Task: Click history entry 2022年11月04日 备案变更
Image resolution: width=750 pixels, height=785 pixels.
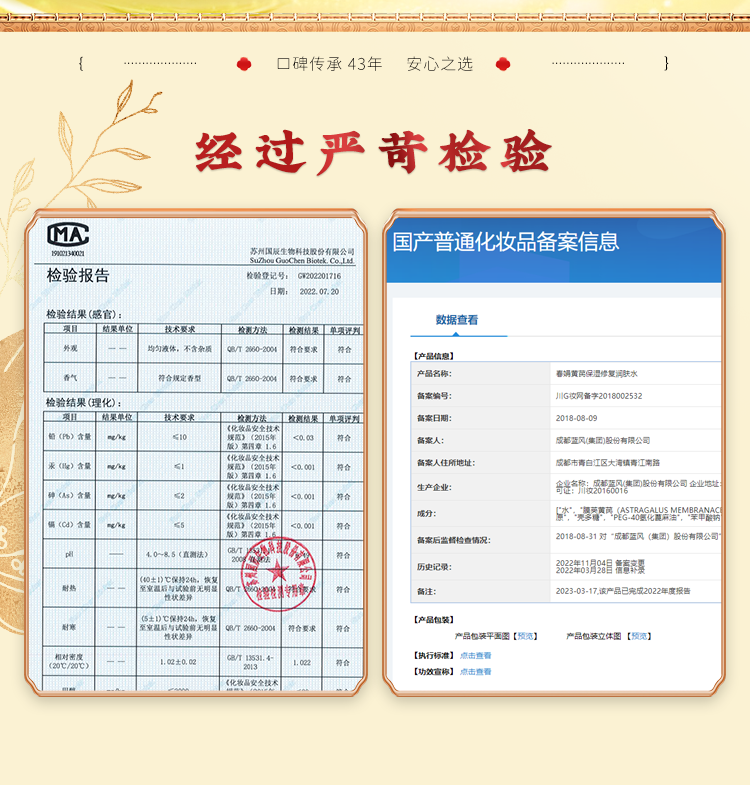Action: click(x=600, y=563)
